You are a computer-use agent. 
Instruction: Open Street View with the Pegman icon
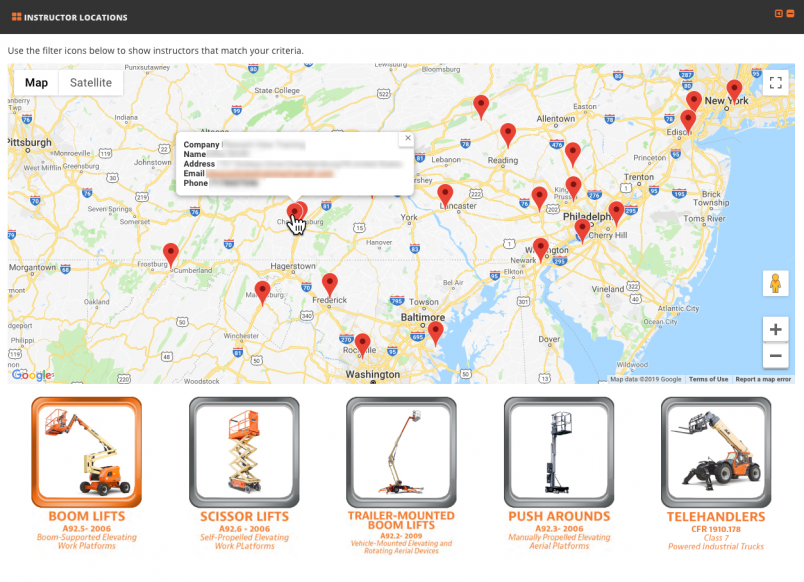point(775,283)
